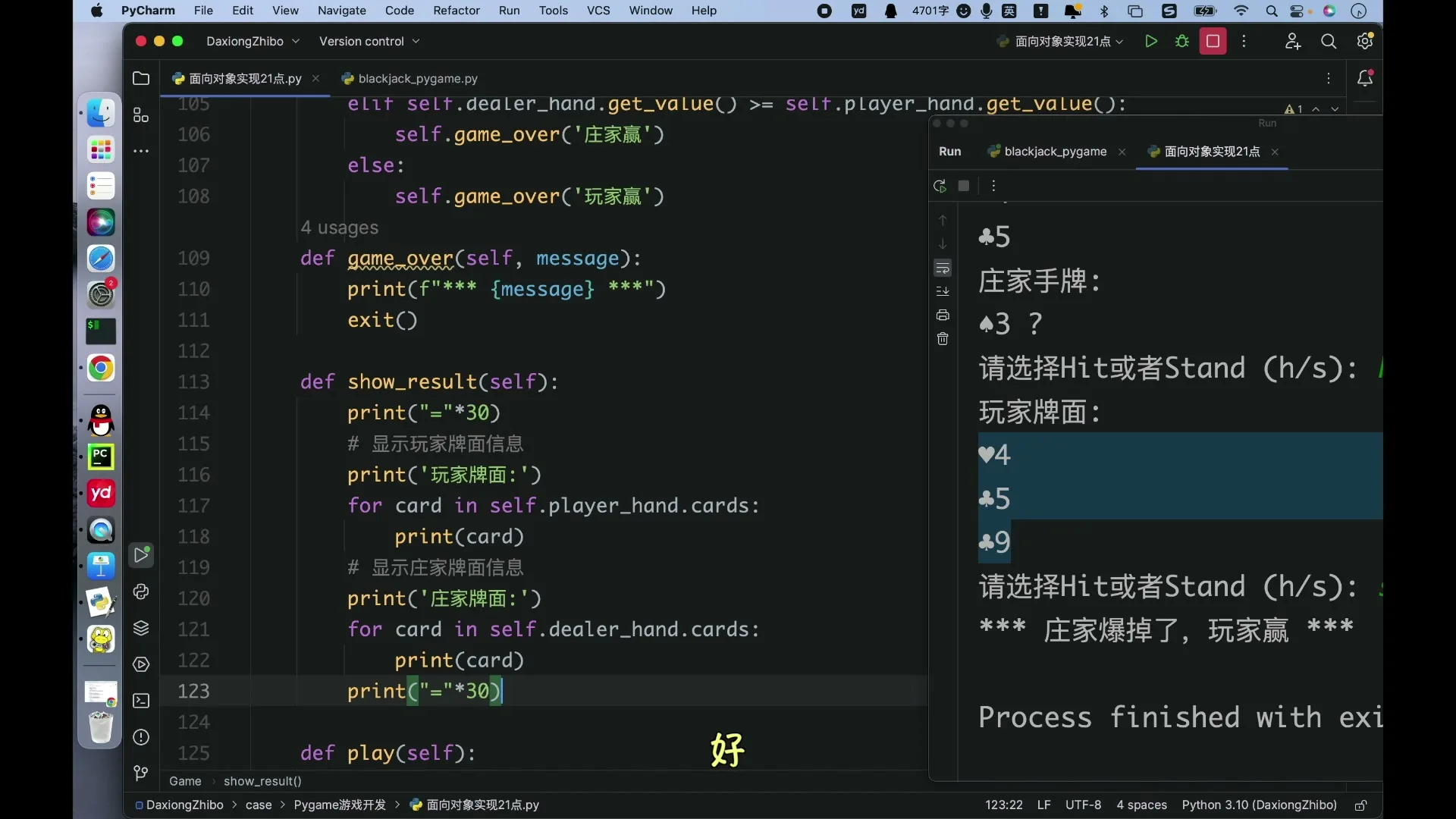Rerun program in Run panel
Image resolution: width=1456 pixels, height=819 pixels.
click(940, 186)
